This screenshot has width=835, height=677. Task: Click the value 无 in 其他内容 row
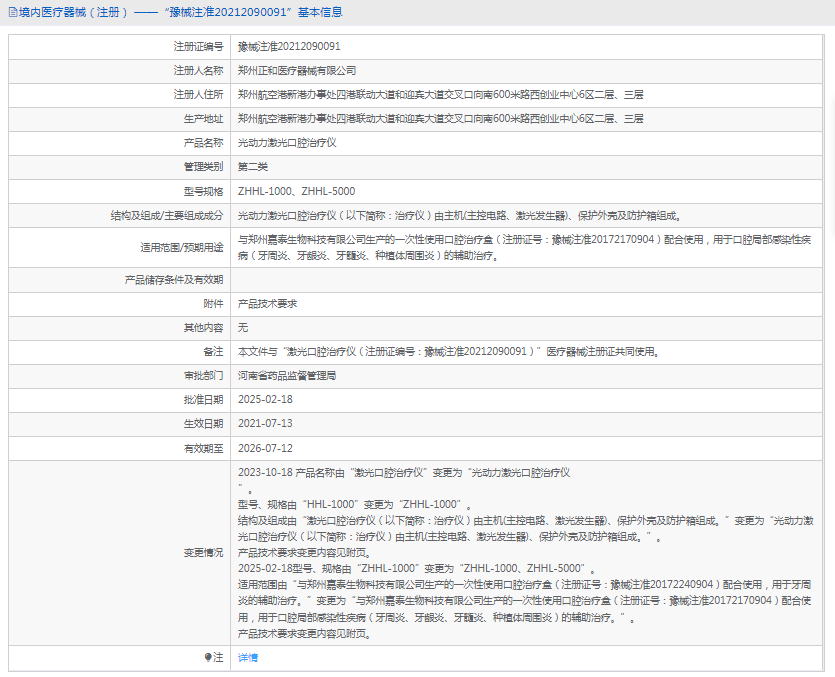(x=243, y=328)
